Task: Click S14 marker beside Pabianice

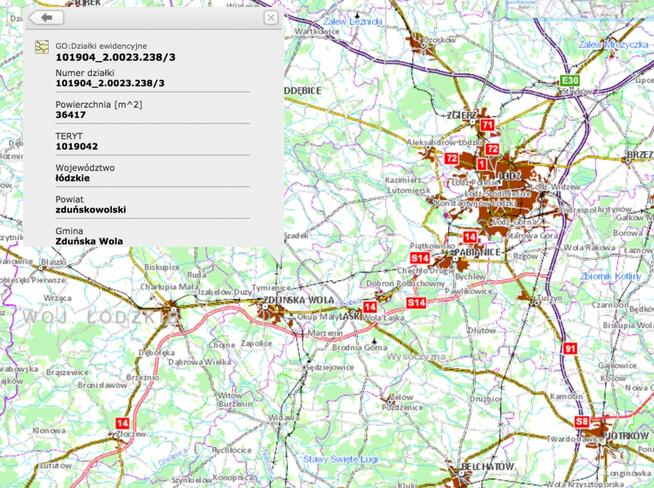Action: tap(420, 258)
